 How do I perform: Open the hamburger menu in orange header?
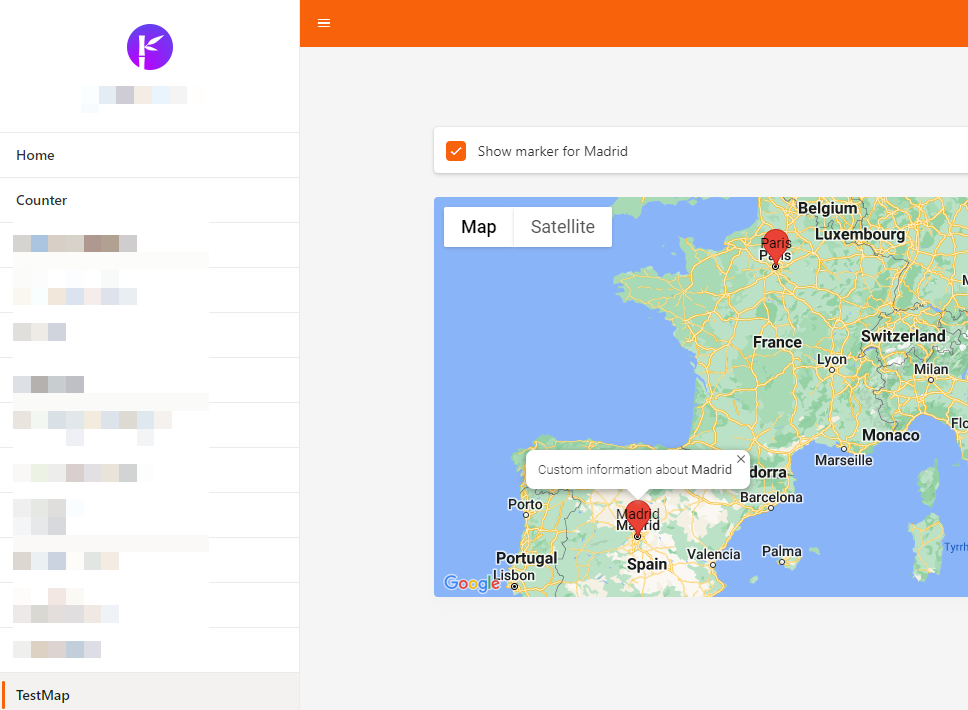click(x=324, y=23)
